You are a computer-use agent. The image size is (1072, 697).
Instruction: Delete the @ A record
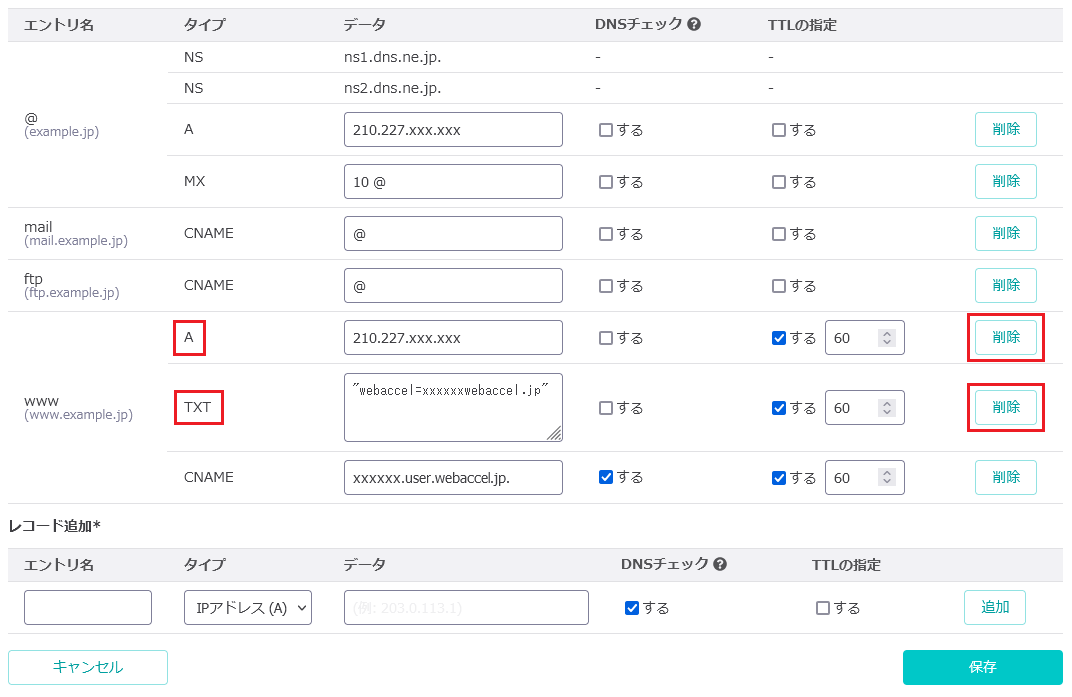(x=1006, y=129)
